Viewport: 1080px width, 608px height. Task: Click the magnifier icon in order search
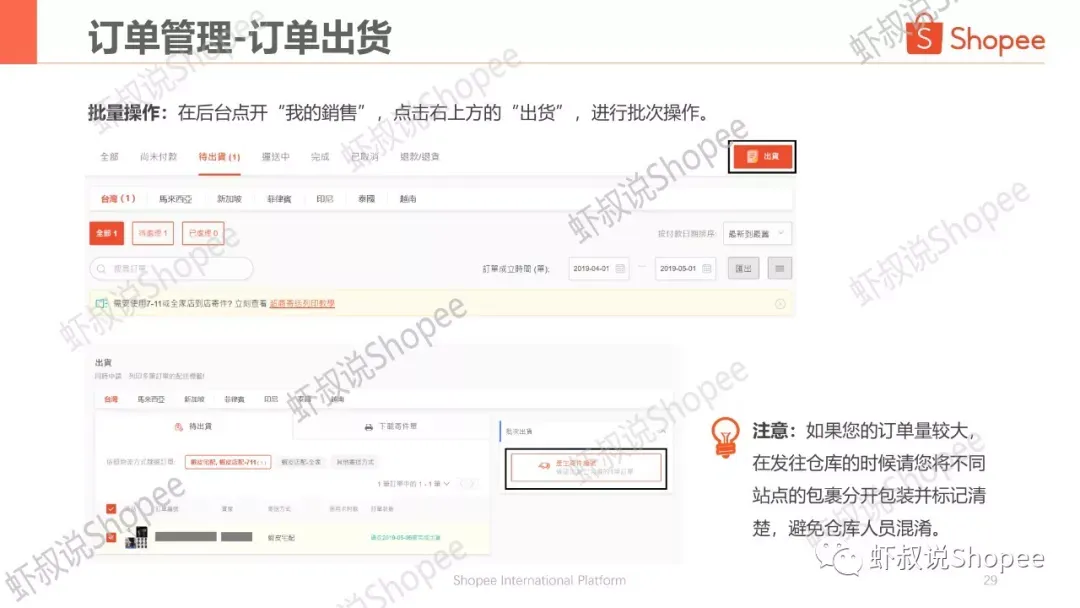point(101,269)
